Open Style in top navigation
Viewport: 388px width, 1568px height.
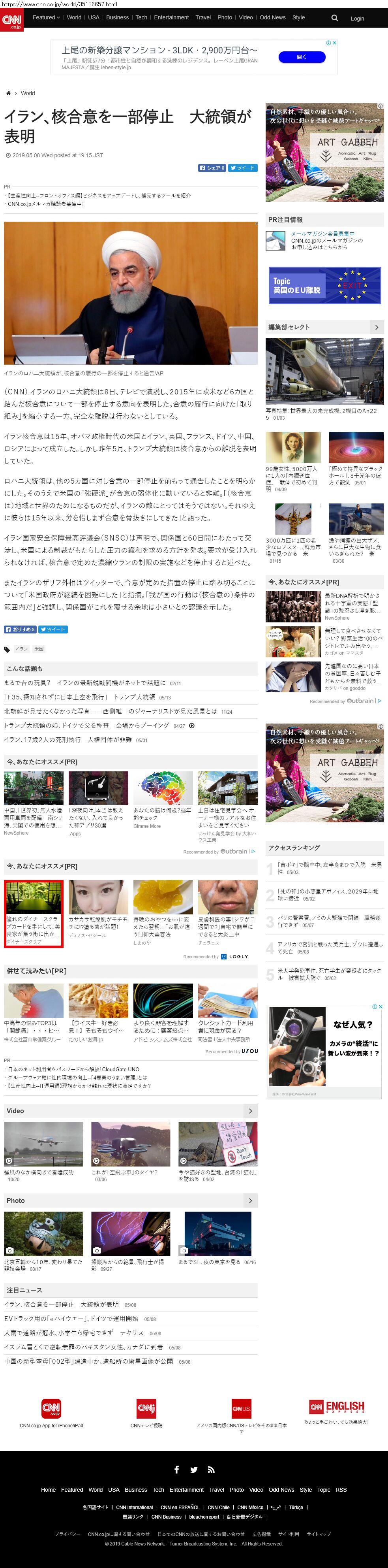pos(299,18)
